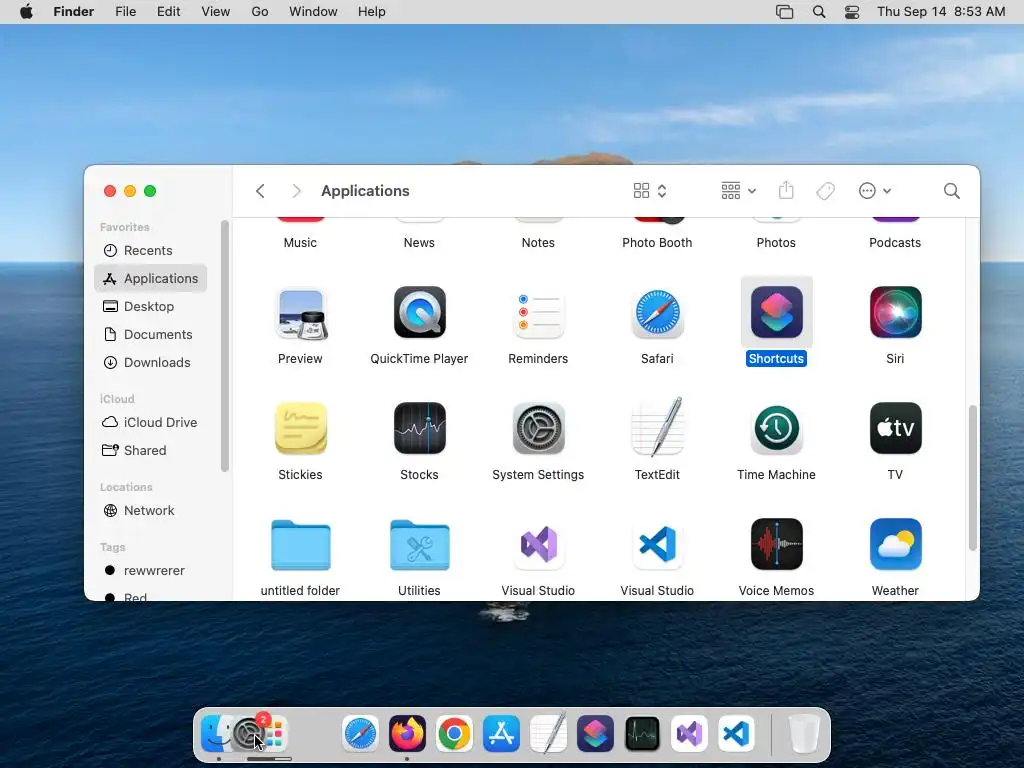The width and height of the screenshot is (1024, 768).
Task: Open Launchpad from the Dock
Action: 278,733
